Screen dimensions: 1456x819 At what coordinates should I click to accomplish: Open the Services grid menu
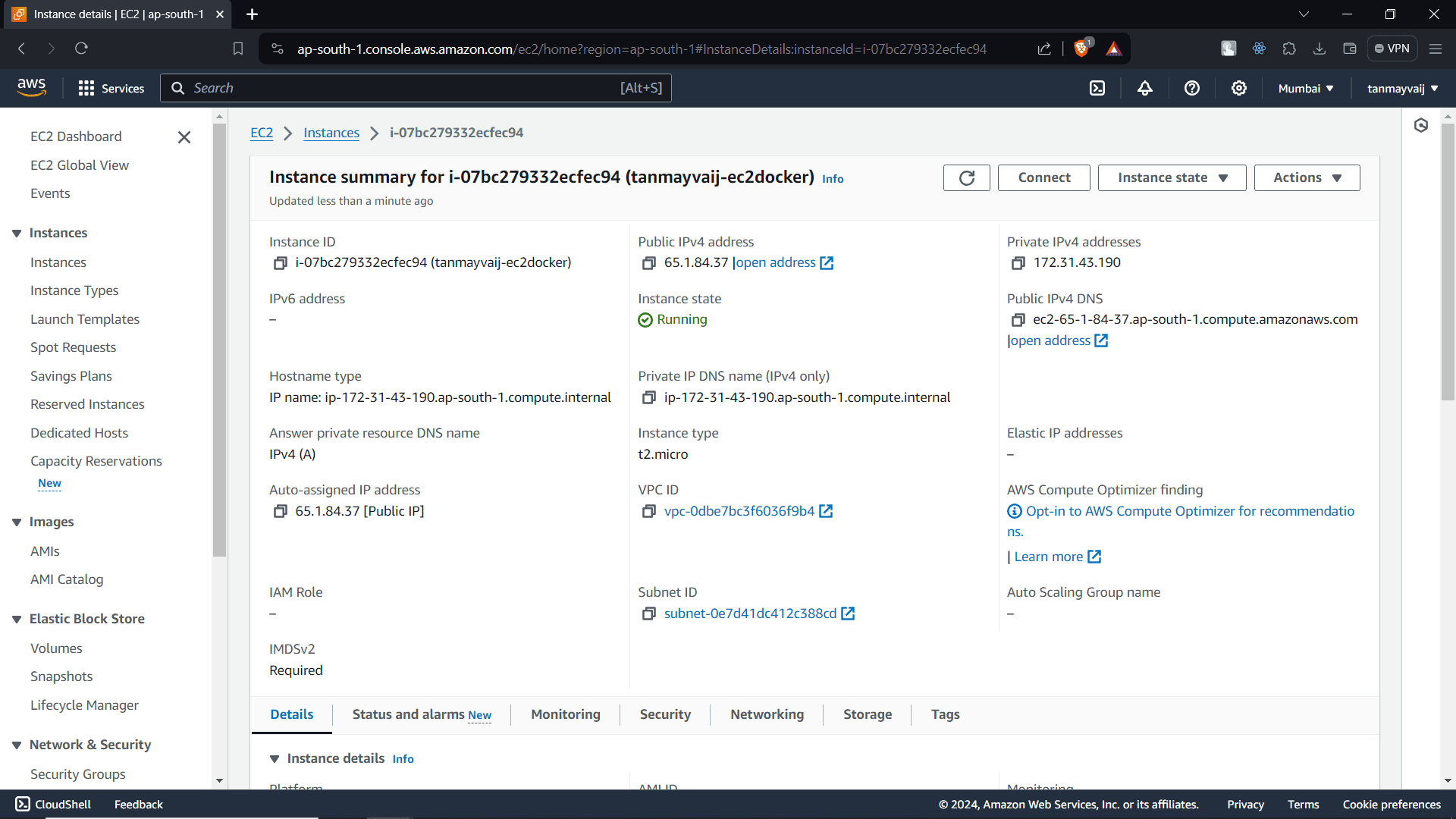tap(111, 88)
